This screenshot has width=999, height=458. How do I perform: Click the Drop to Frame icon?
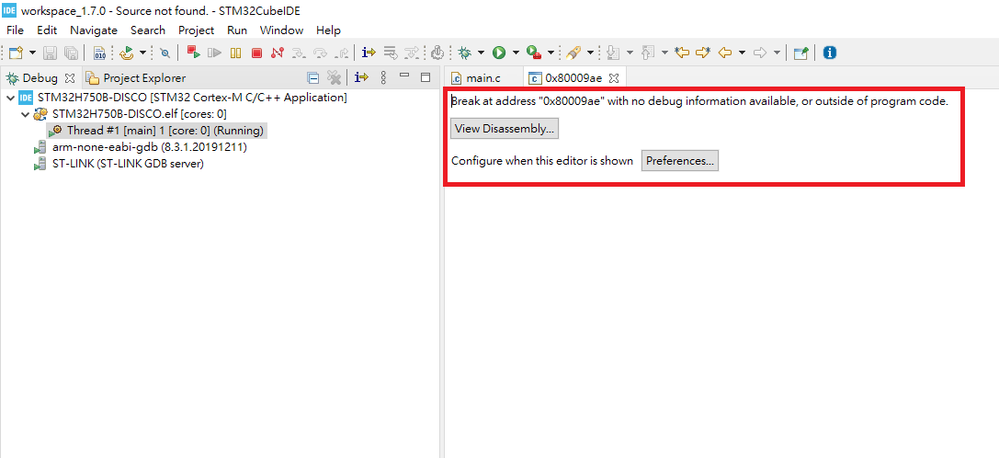tap(391, 53)
